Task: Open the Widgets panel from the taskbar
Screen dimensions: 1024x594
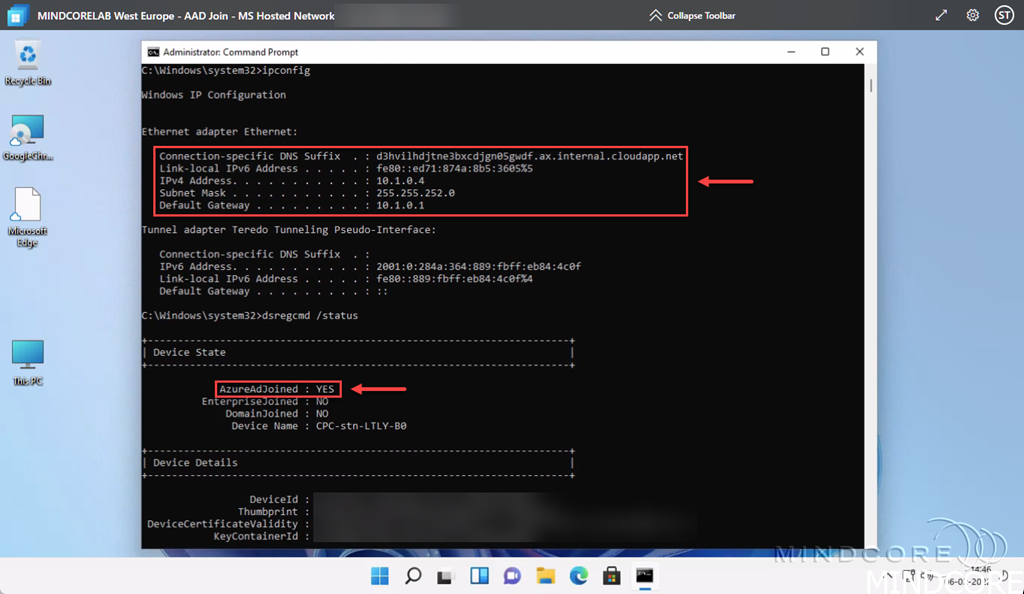Action: pos(479,576)
